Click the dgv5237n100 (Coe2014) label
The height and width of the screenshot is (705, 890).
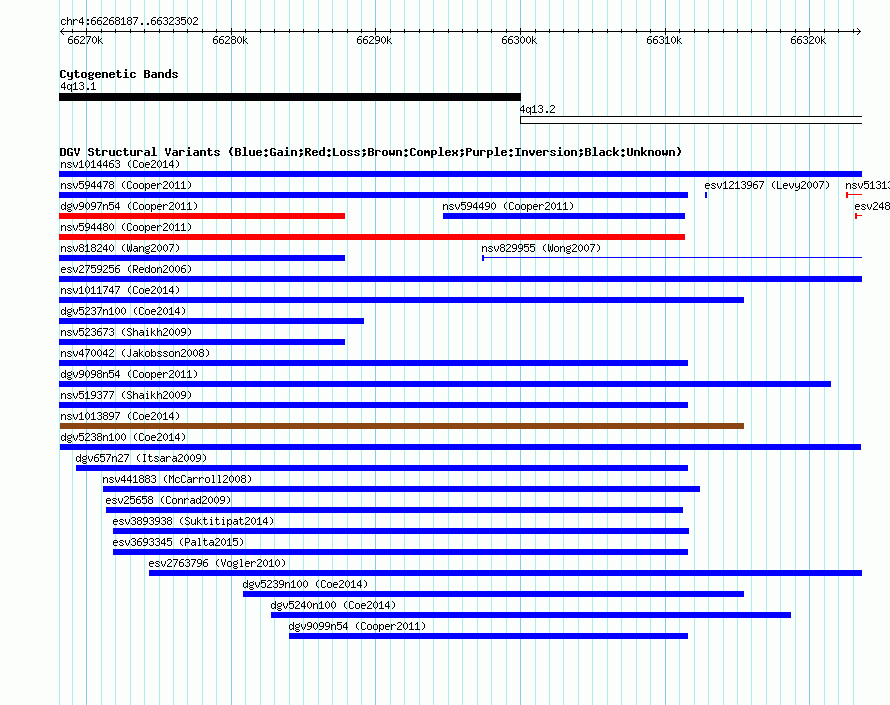click(x=123, y=311)
